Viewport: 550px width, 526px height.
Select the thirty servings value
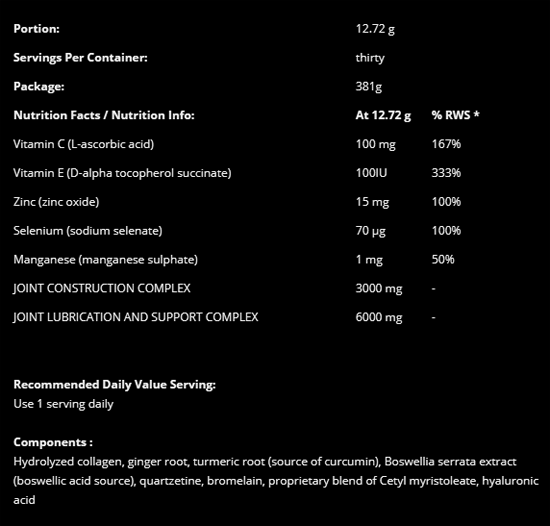coord(370,58)
